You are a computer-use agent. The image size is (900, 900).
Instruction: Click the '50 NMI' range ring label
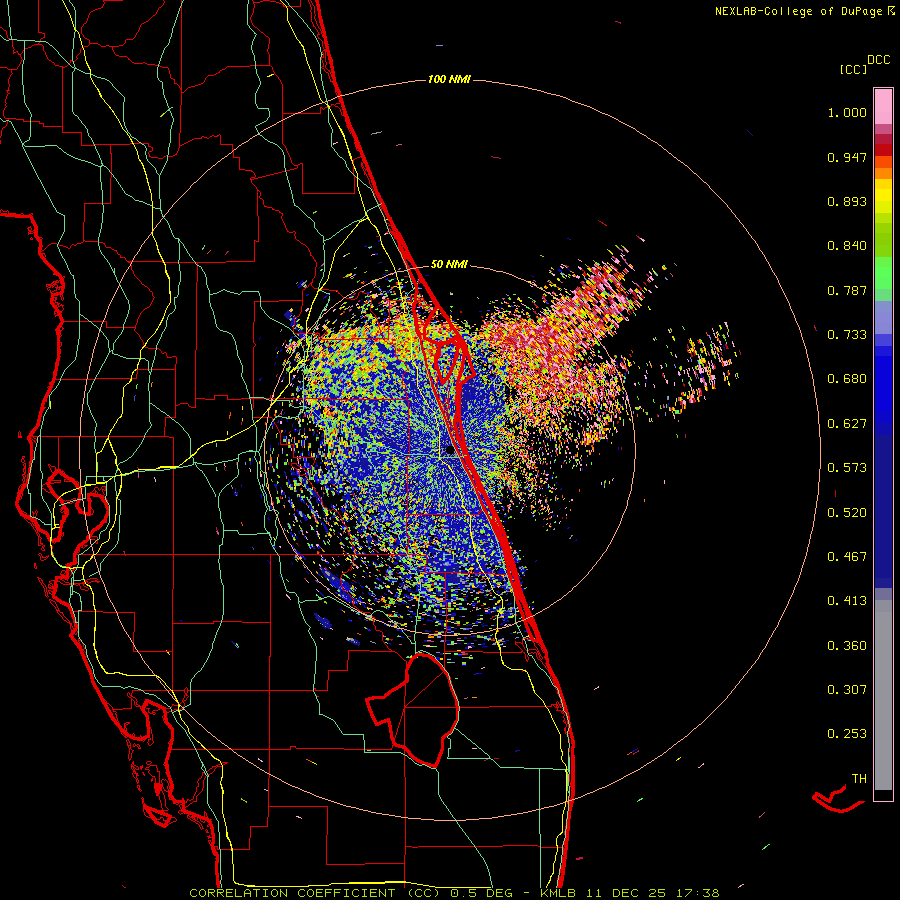pos(449,264)
